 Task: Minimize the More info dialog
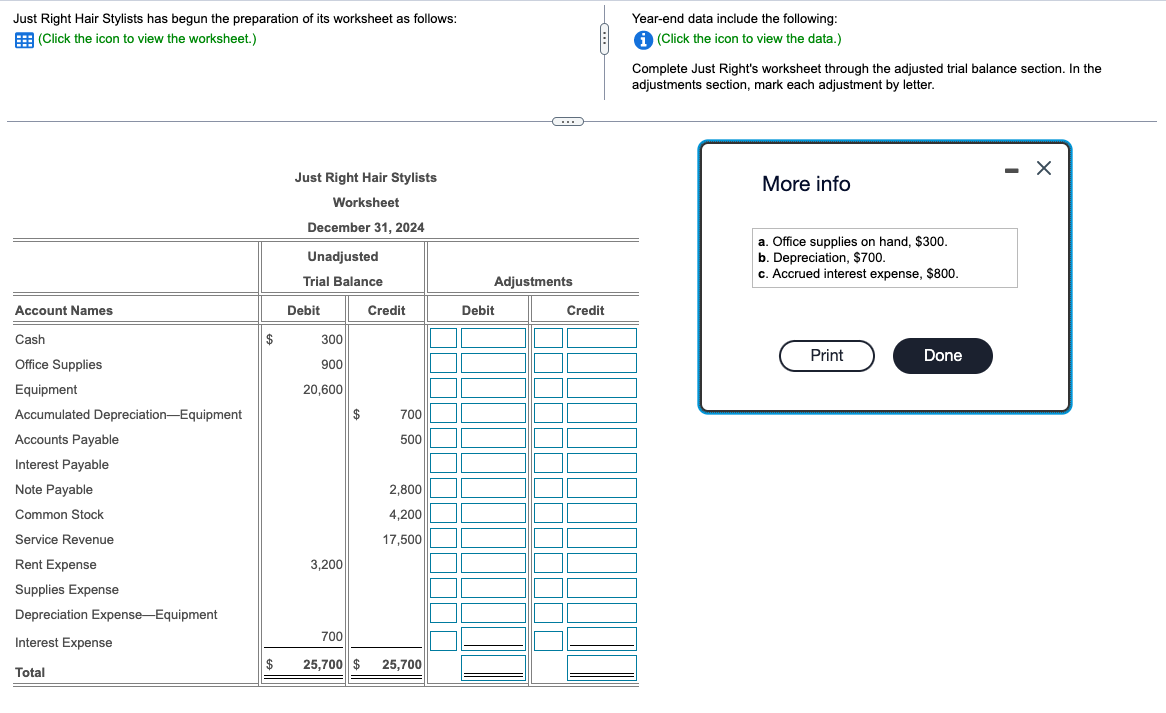1011,170
